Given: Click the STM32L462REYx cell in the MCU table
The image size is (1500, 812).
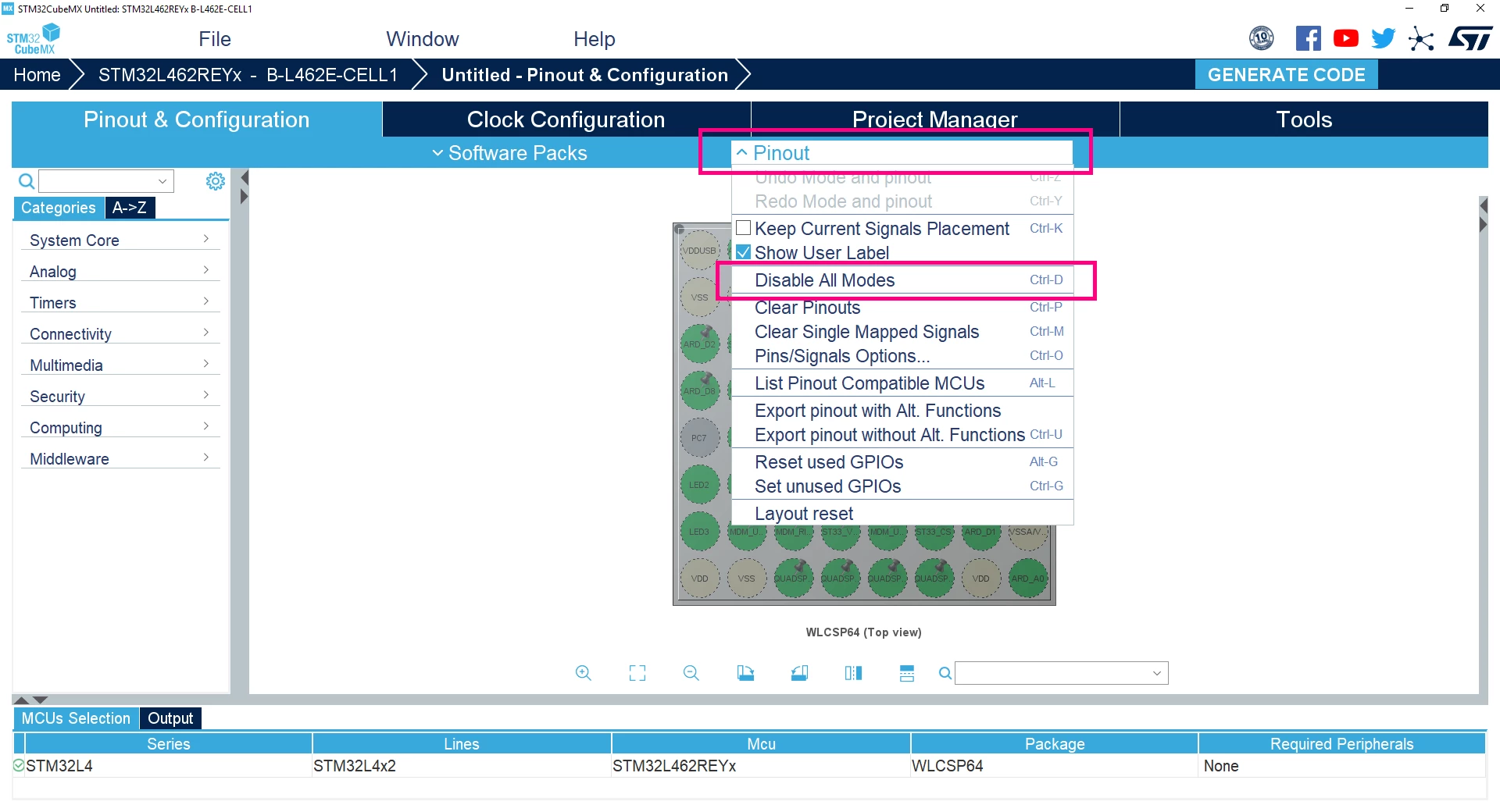Looking at the screenshot, I should (761, 766).
